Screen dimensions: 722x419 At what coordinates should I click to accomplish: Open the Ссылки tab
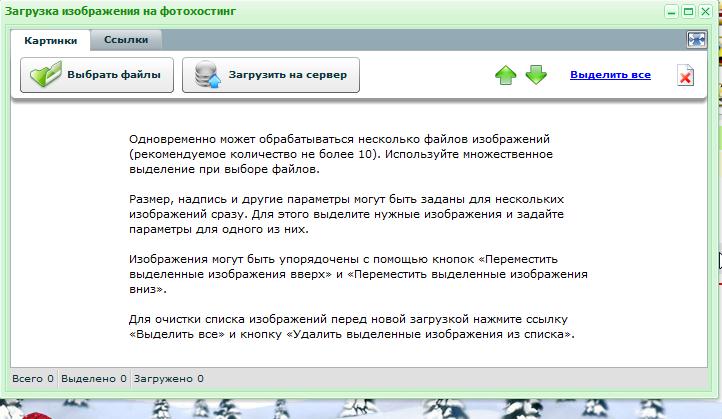click(126, 40)
